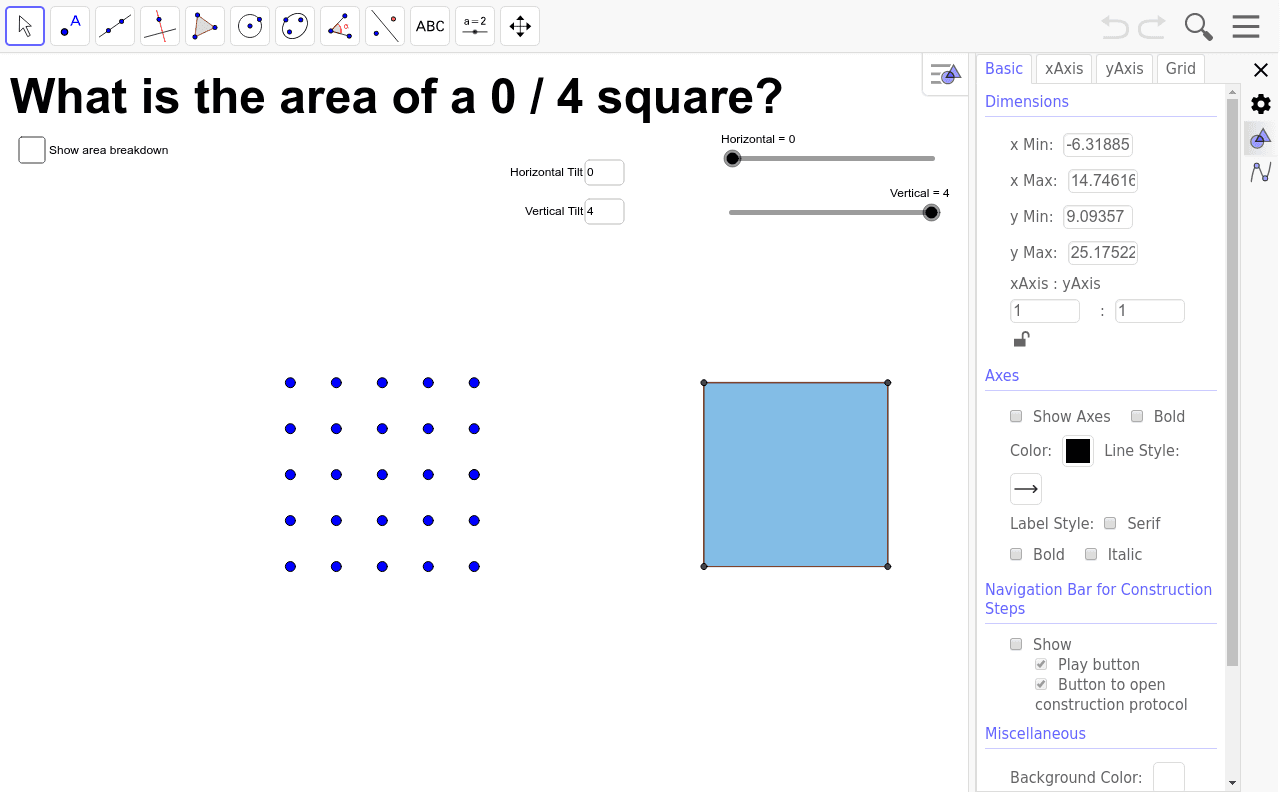Toggle the Serif label style checkbox
This screenshot has width=1280, height=794.
coord(1110,523)
